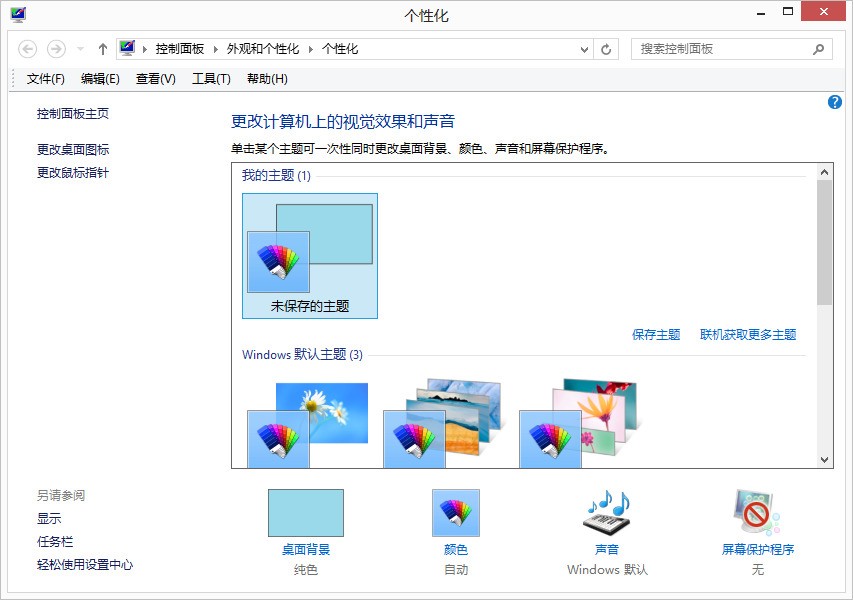The image size is (853, 600).
Task: Open the 文件(F) menu
Action: pos(46,79)
